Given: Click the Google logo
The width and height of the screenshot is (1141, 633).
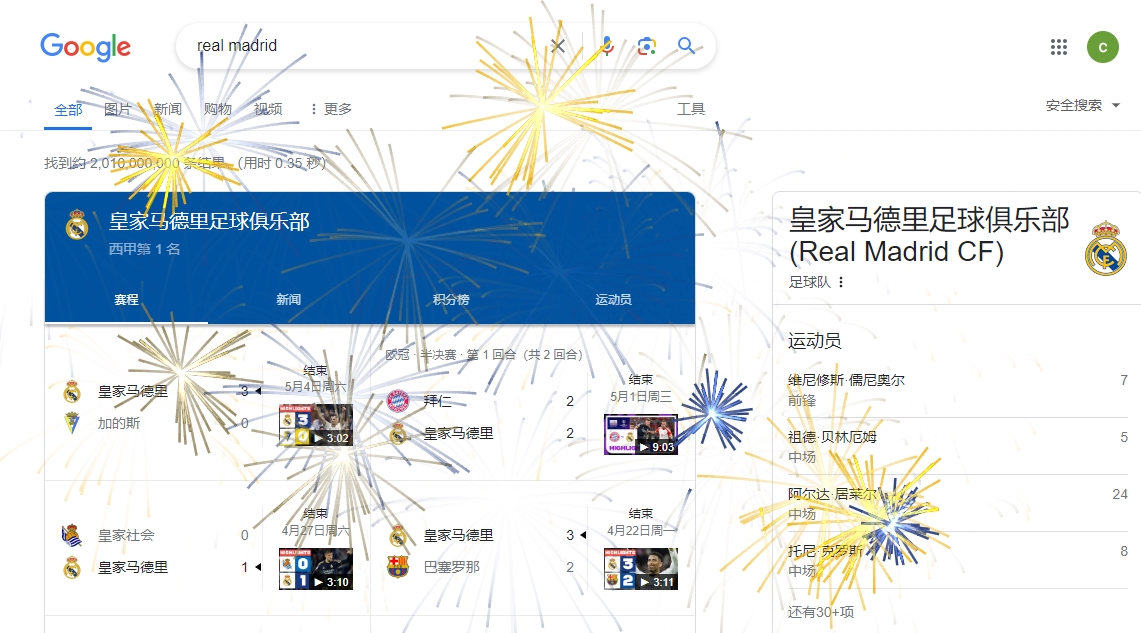Looking at the screenshot, I should pos(85,47).
